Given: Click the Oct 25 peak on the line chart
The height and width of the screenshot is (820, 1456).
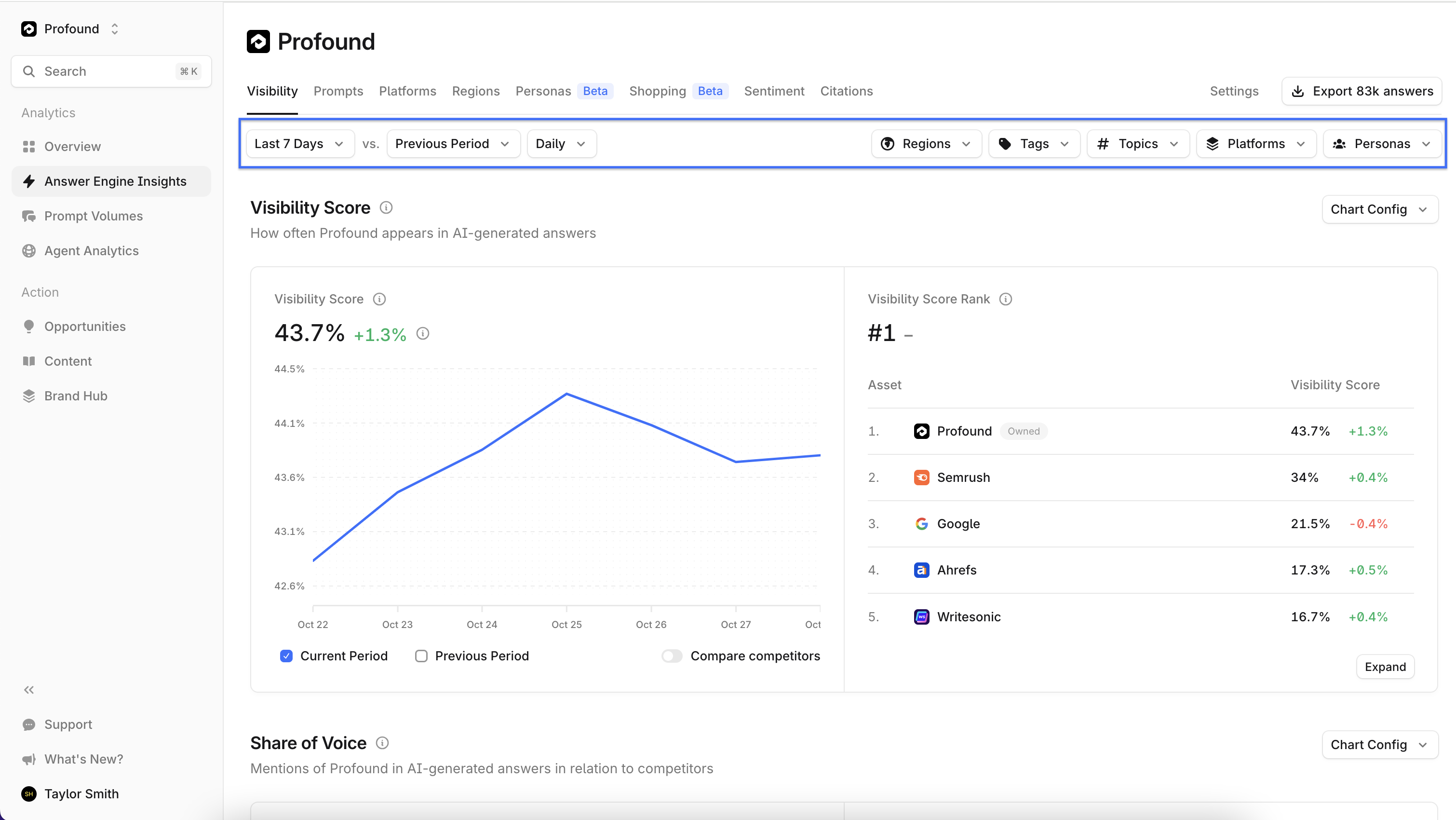Looking at the screenshot, I should pyautogui.click(x=566, y=394).
